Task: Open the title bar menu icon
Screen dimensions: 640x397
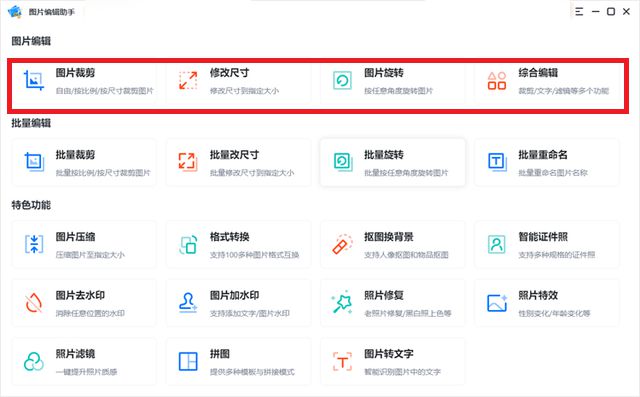Action: click(579, 11)
